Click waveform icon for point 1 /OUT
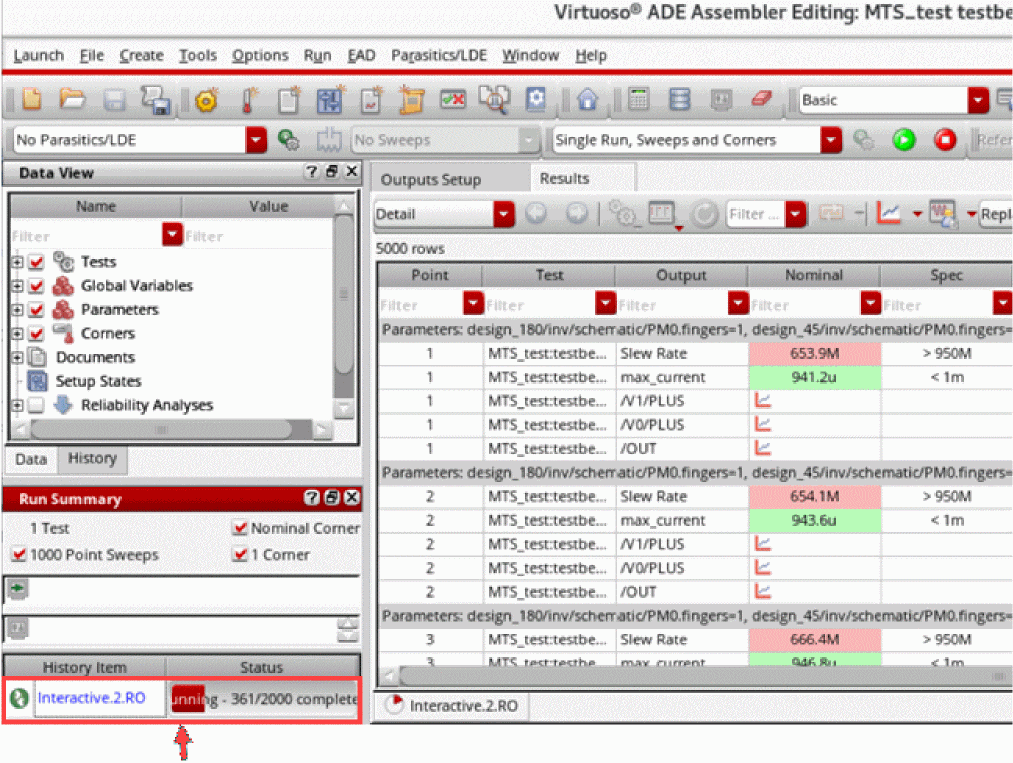The width and height of the screenshot is (1013, 763). tap(763, 448)
